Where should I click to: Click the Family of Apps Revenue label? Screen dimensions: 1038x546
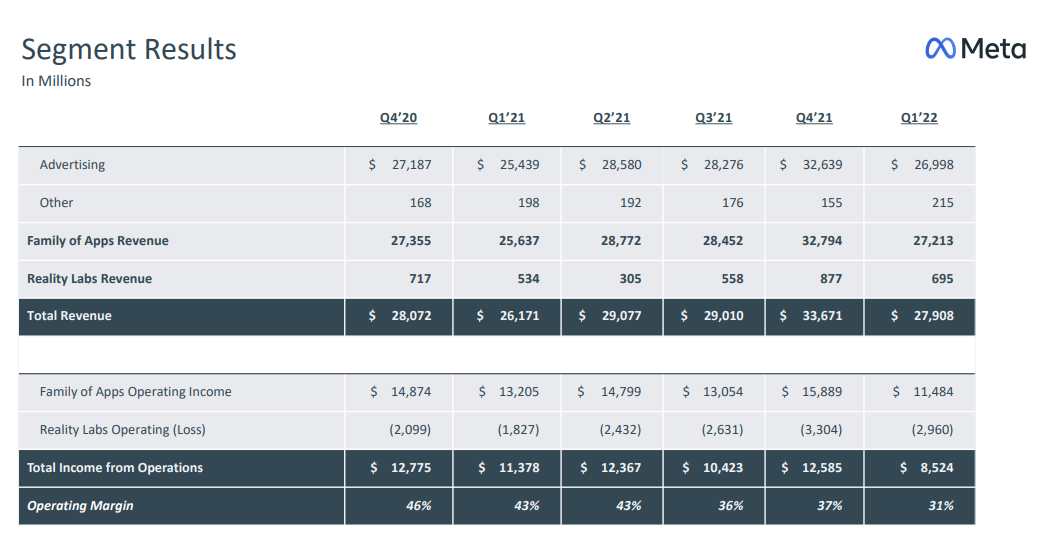tap(98, 241)
